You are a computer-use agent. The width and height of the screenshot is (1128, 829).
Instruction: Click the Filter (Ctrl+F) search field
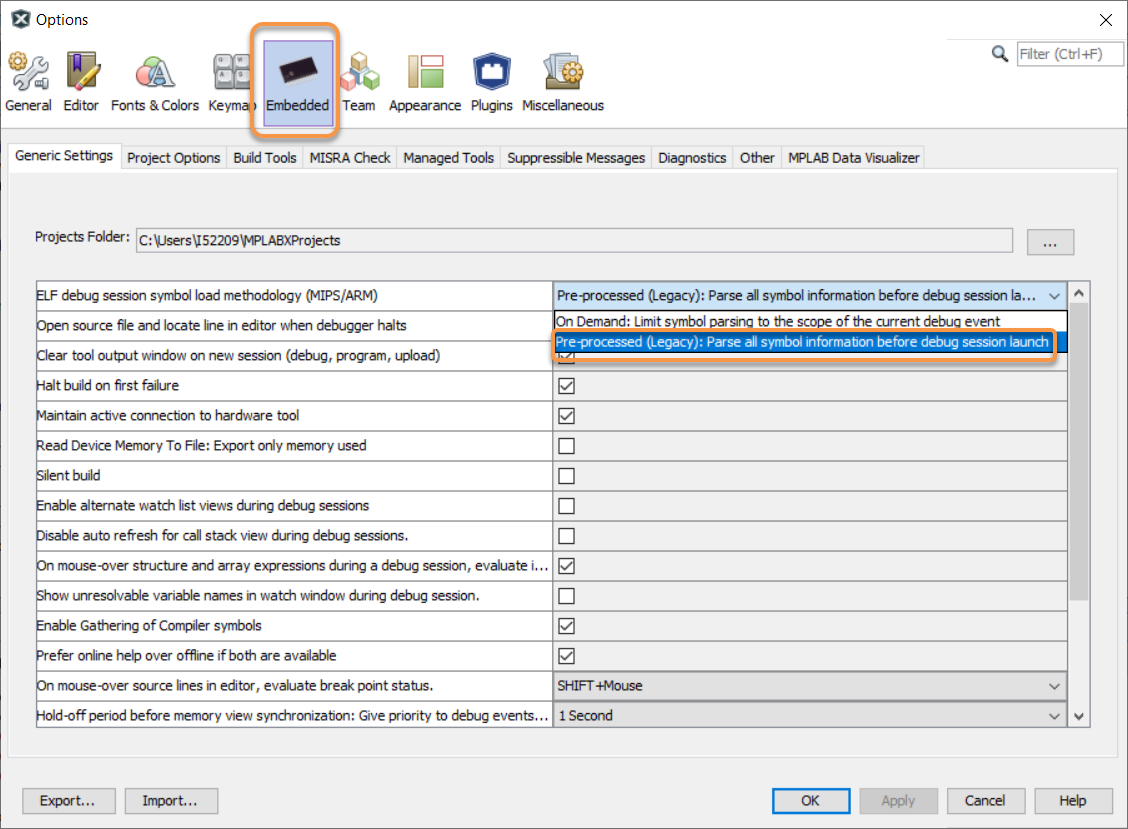click(1069, 54)
